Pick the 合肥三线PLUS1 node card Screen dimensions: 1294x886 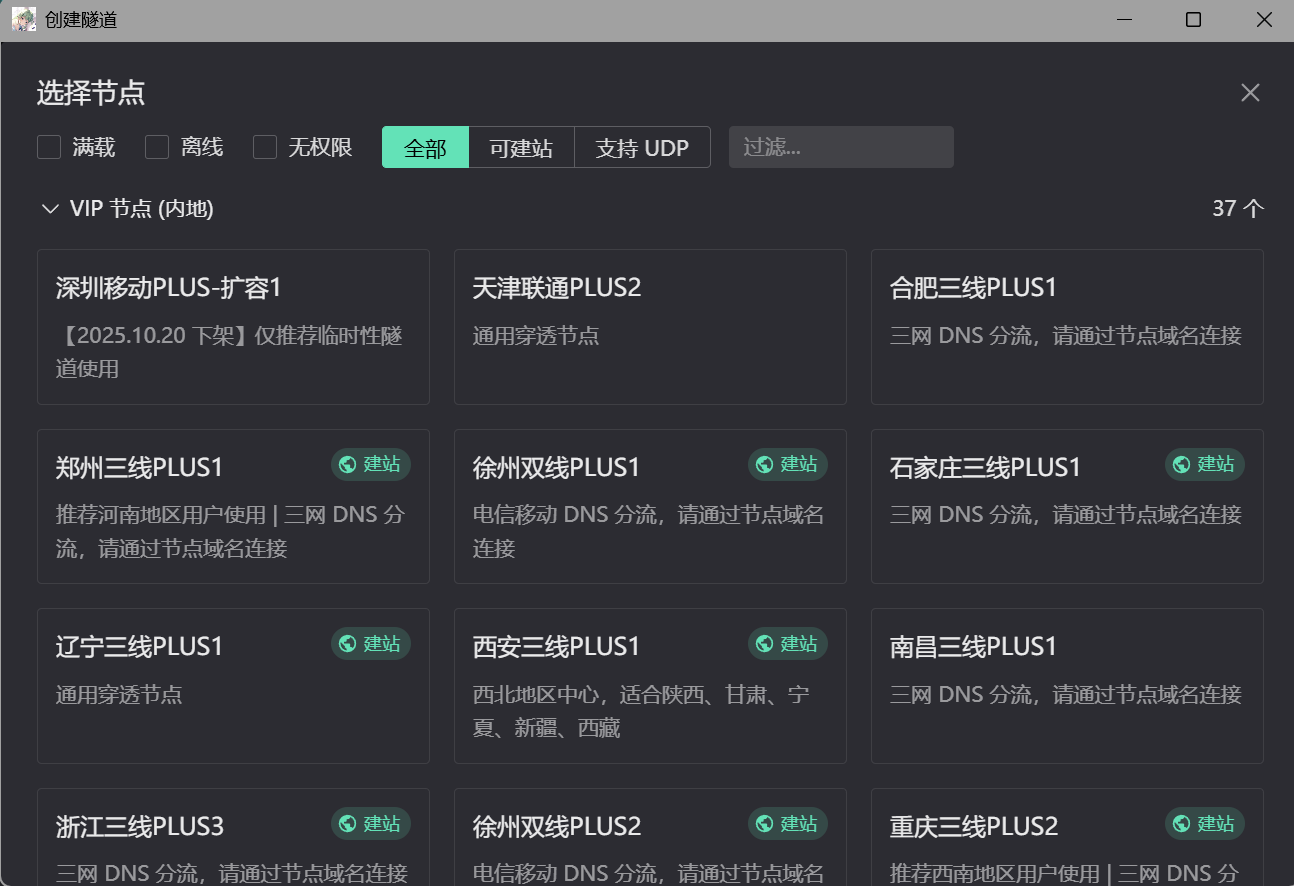click(x=1067, y=327)
